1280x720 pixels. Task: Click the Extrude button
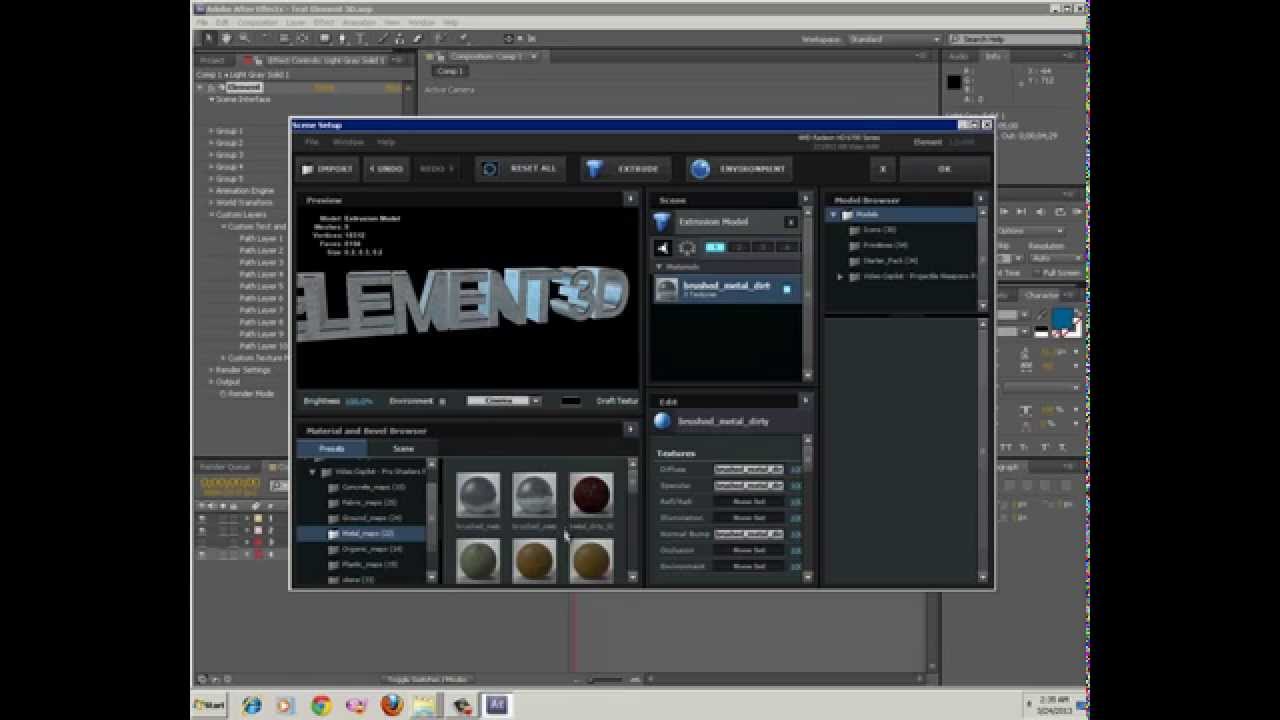[x=625, y=169]
